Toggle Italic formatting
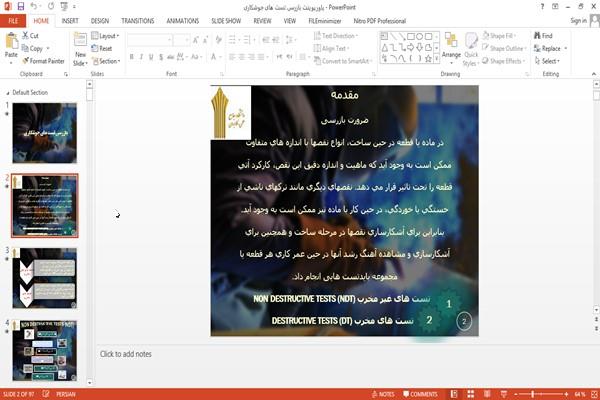600x400 pixels. coord(141,57)
